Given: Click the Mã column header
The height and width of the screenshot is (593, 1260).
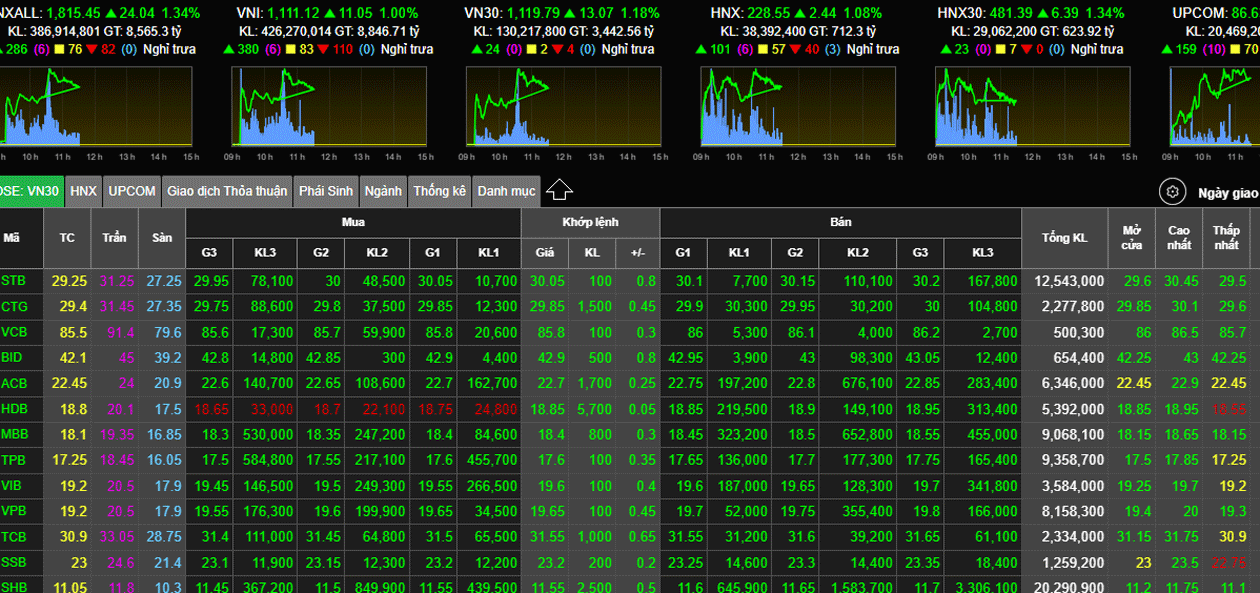Looking at the screenshot, I should 12,237.
